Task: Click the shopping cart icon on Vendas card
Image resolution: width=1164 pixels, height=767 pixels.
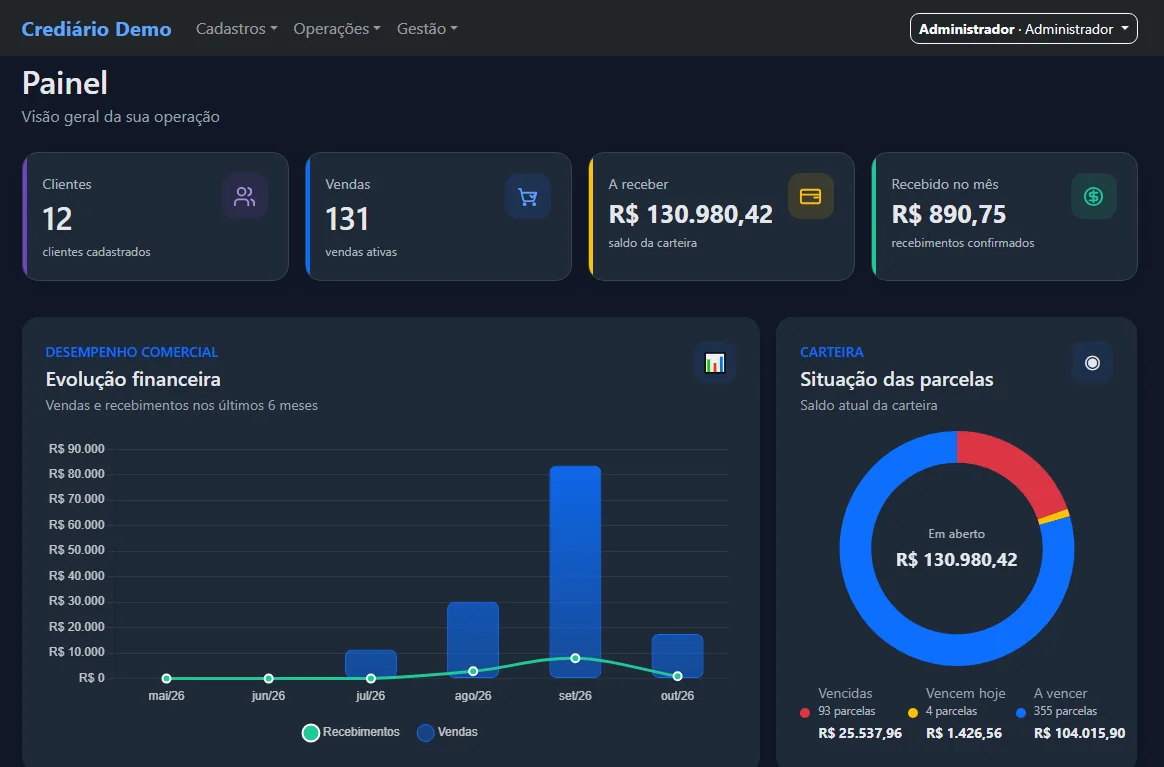Action: tap(528, 197)
